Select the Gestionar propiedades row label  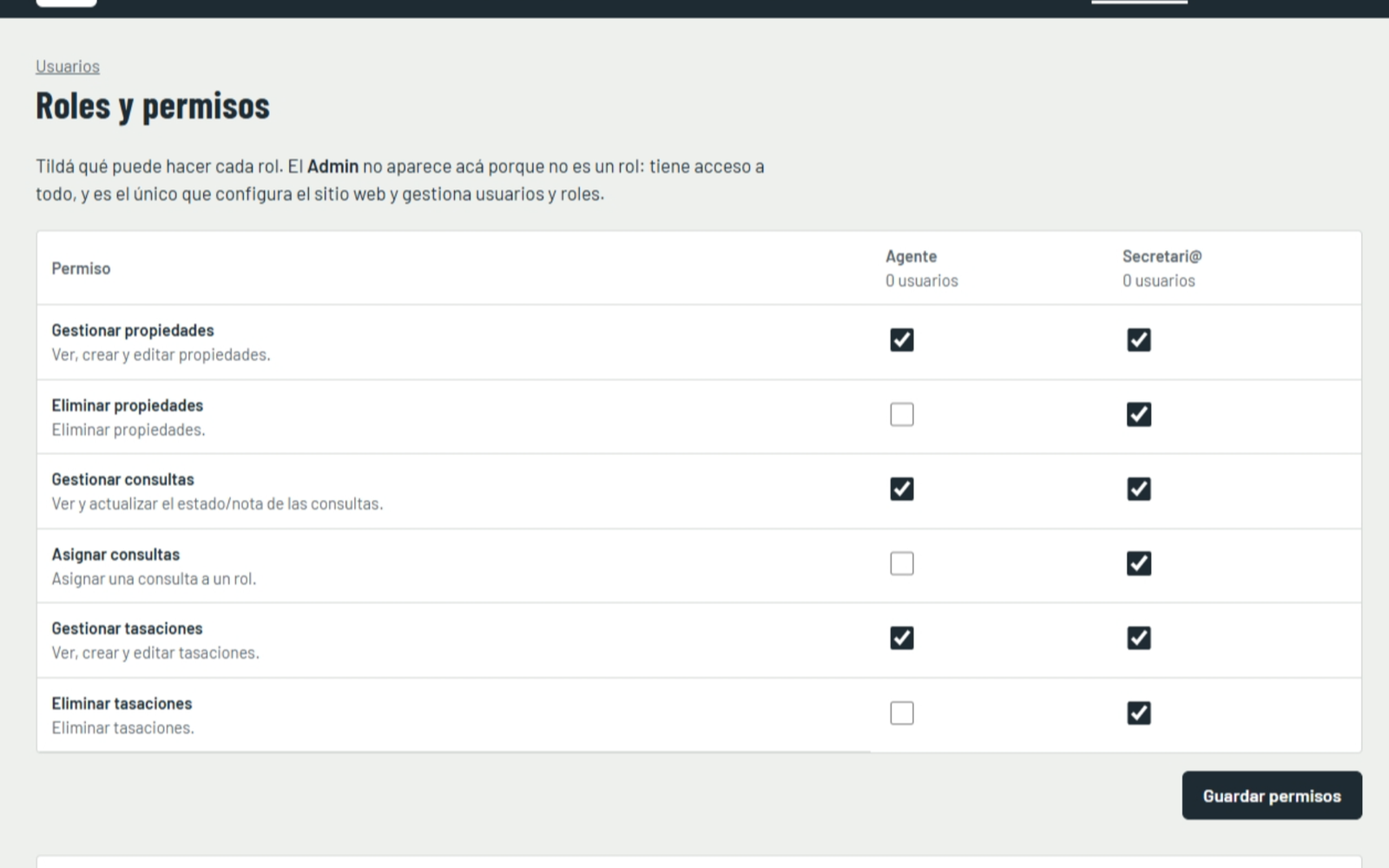[x=133, y=330]
